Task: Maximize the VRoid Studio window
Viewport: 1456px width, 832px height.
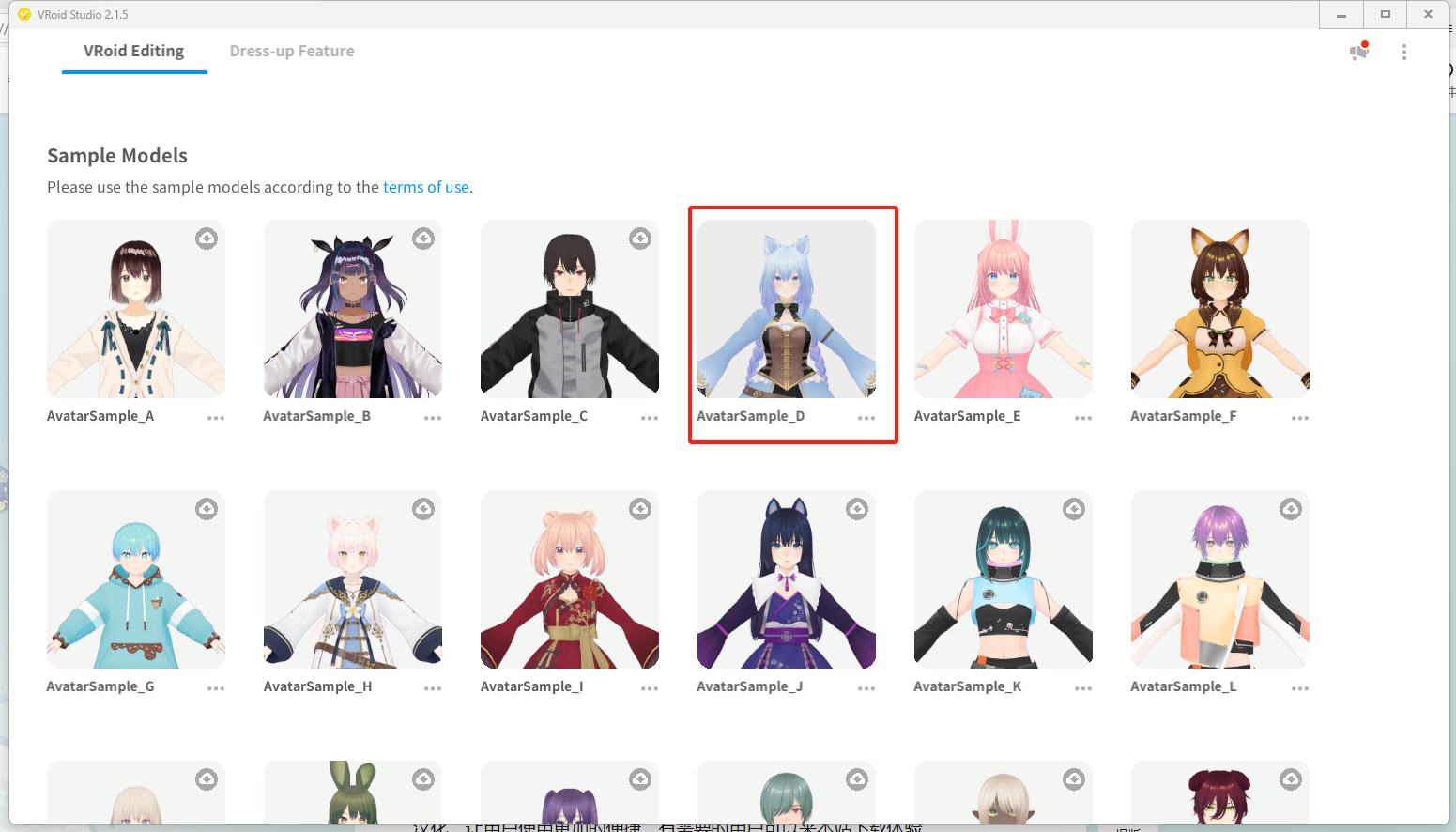Action: pyautogui.click(x=1385, y=14)
